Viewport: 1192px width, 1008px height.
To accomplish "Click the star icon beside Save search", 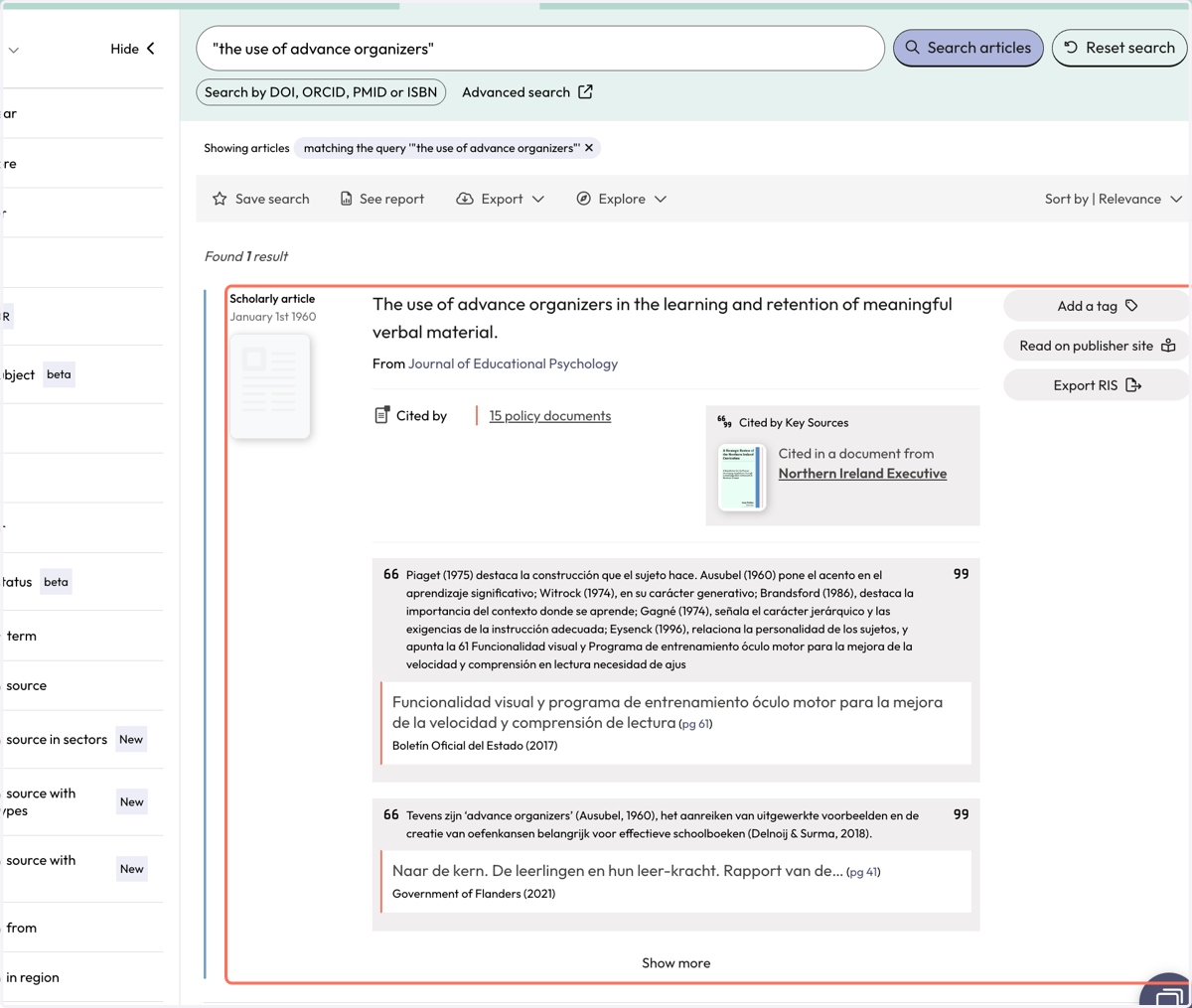I will 220,199.
